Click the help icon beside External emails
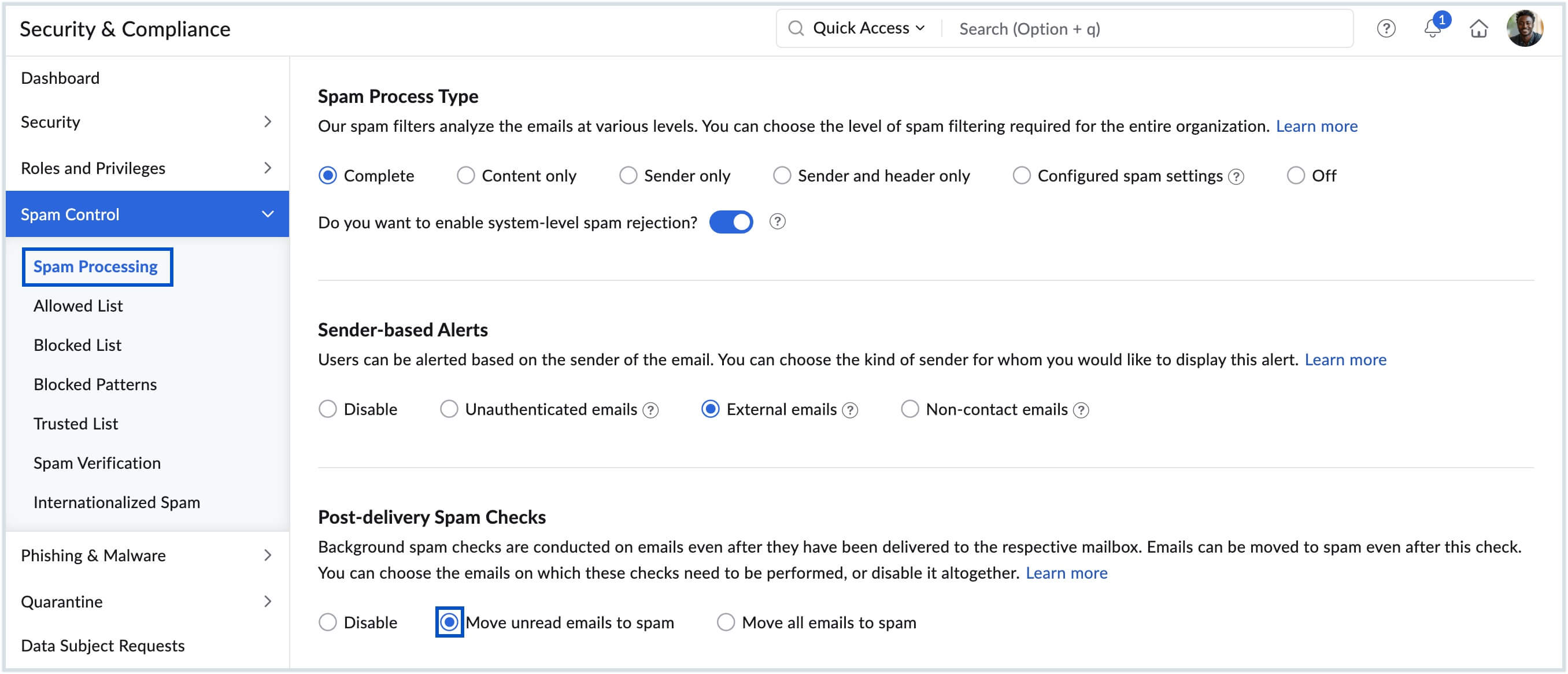Viewport: 1568px width, 674px height. click(850, 410)
